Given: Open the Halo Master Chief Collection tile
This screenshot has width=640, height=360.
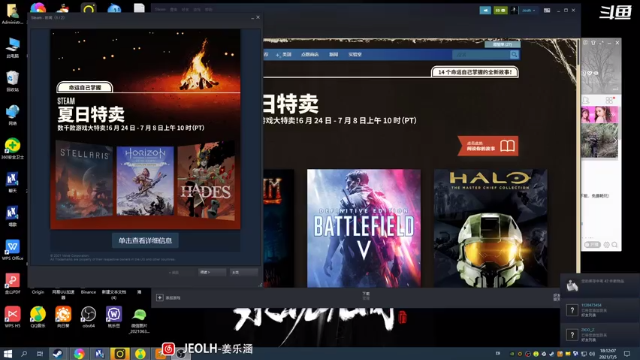Looking at the screenshot, I should coord(490,228).
